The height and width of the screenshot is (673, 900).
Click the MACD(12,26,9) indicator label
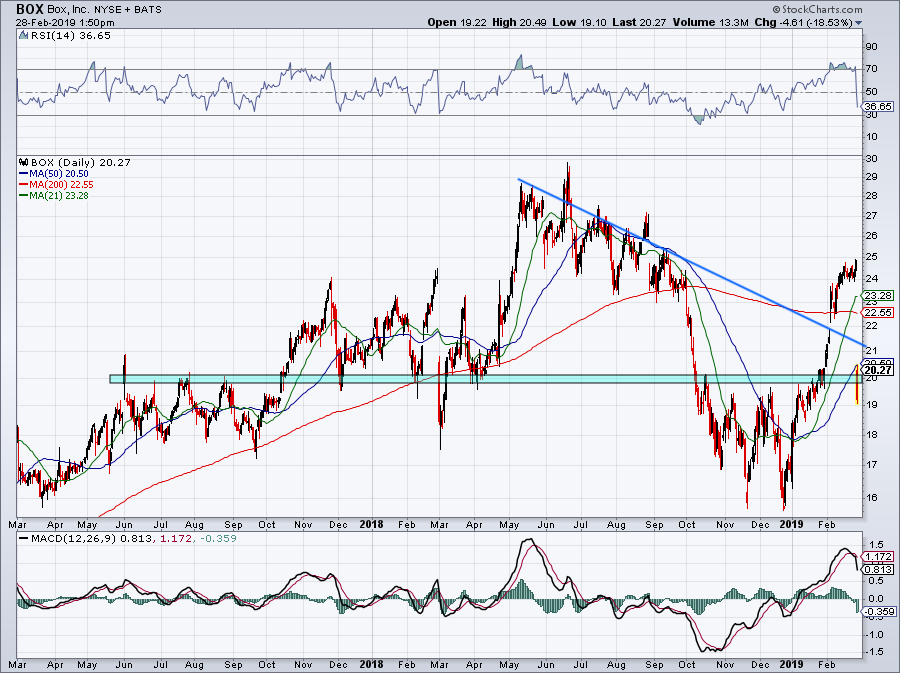(71, 539)
